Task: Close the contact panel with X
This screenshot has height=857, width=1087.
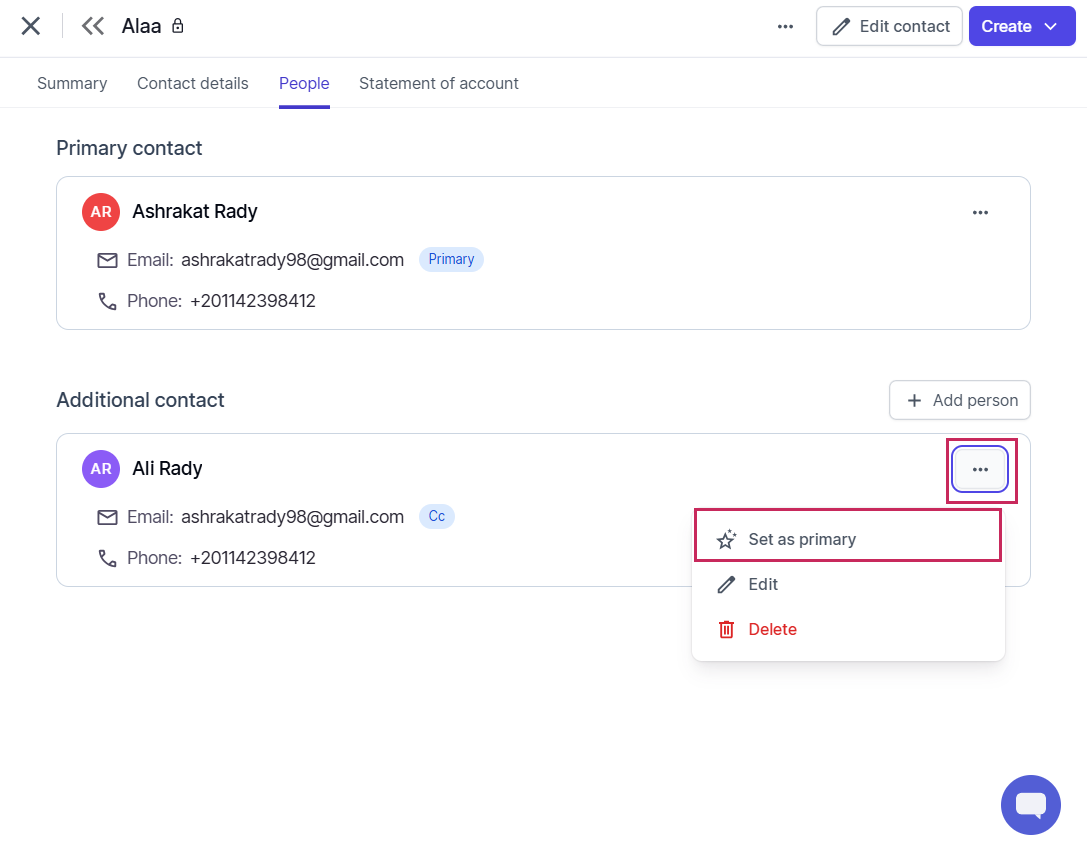Action: (31, 26)
